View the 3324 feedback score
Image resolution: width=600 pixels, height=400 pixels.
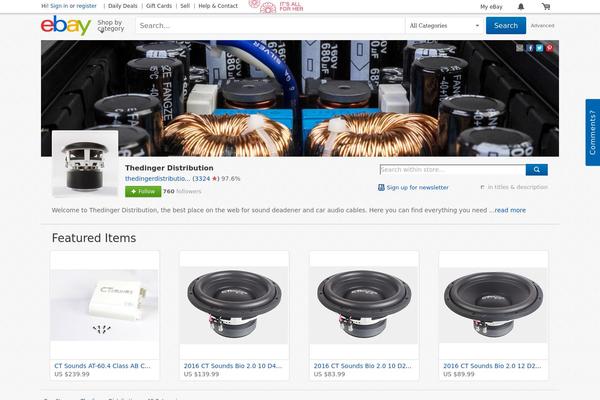[x=202, y=178]
